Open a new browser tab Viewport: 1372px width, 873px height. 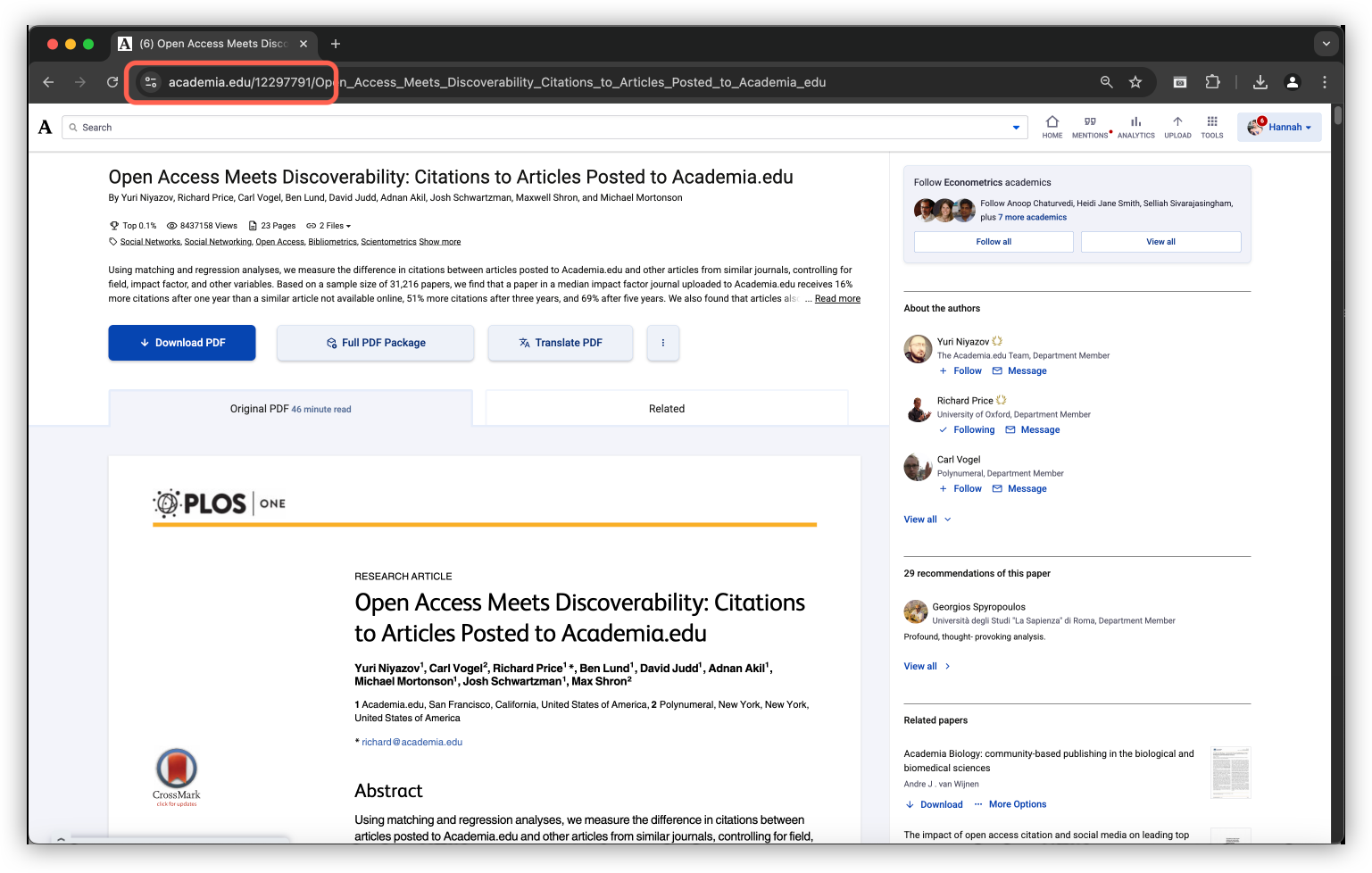tap(336, 44)
